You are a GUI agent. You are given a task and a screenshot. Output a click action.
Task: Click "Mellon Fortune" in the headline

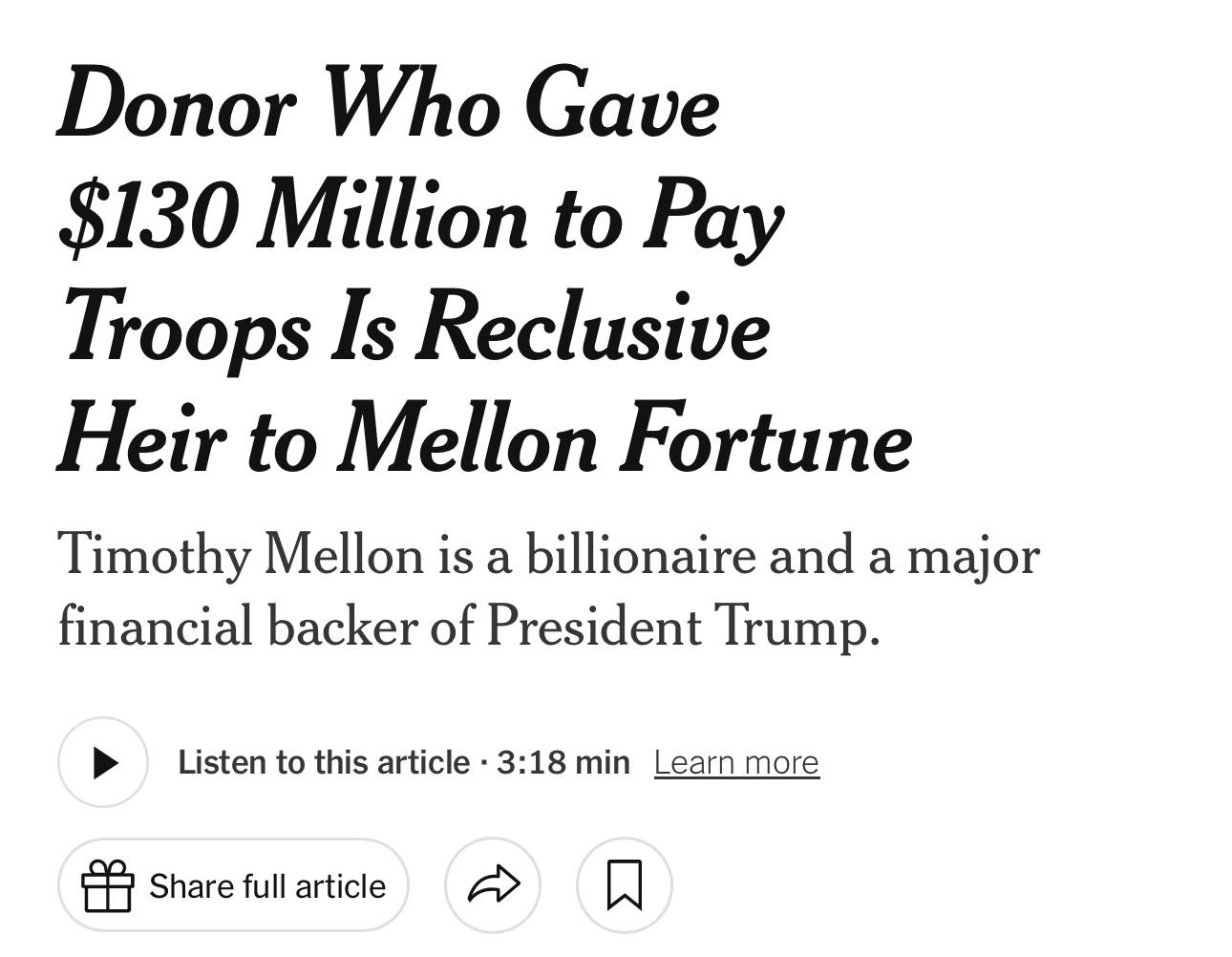coord(625,440)
